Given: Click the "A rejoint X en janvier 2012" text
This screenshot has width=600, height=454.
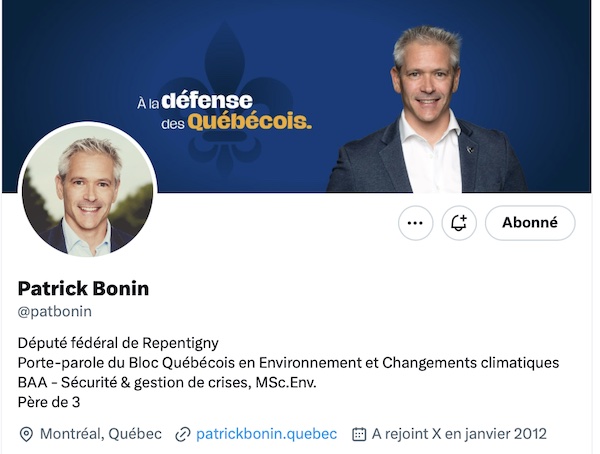Looking at the screenshot, I should [459, 434].
